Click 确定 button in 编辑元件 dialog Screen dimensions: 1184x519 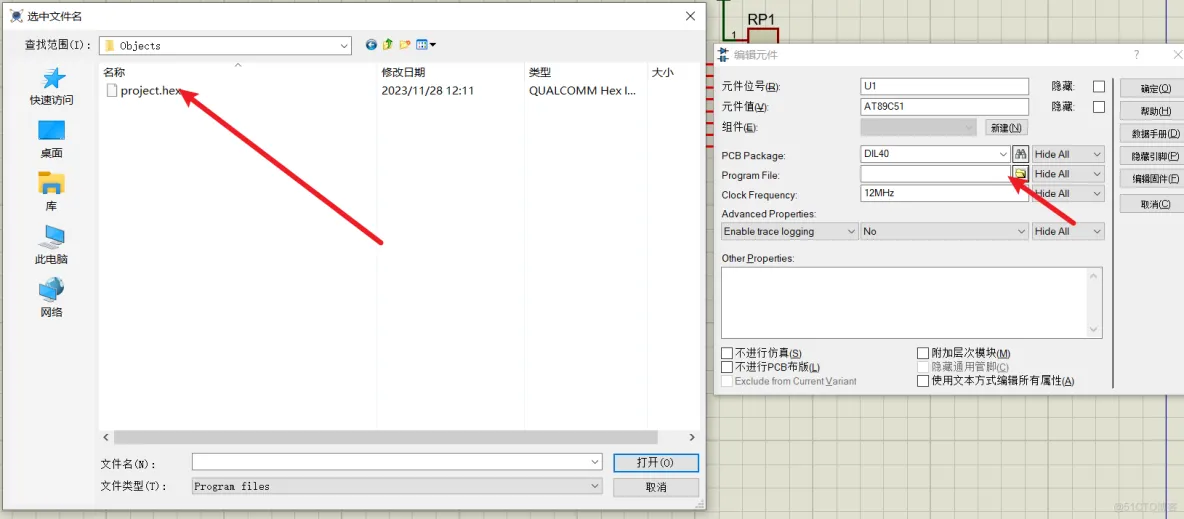click(1155, 88)
